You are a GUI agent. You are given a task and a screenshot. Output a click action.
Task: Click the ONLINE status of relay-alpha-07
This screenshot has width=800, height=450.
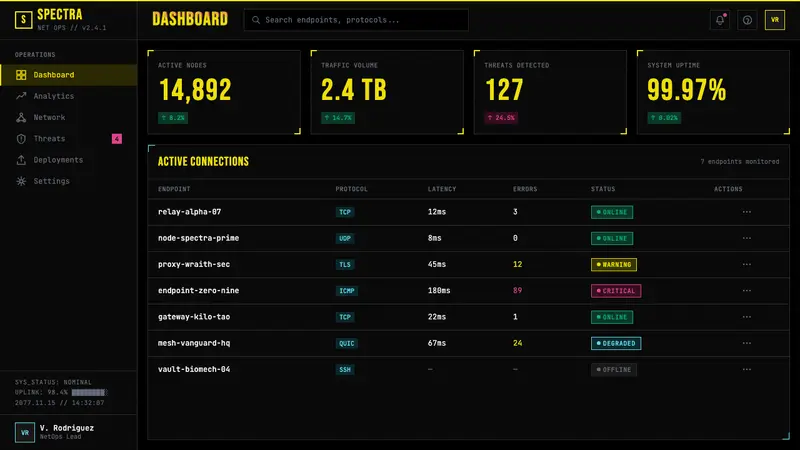click(612, 212)
